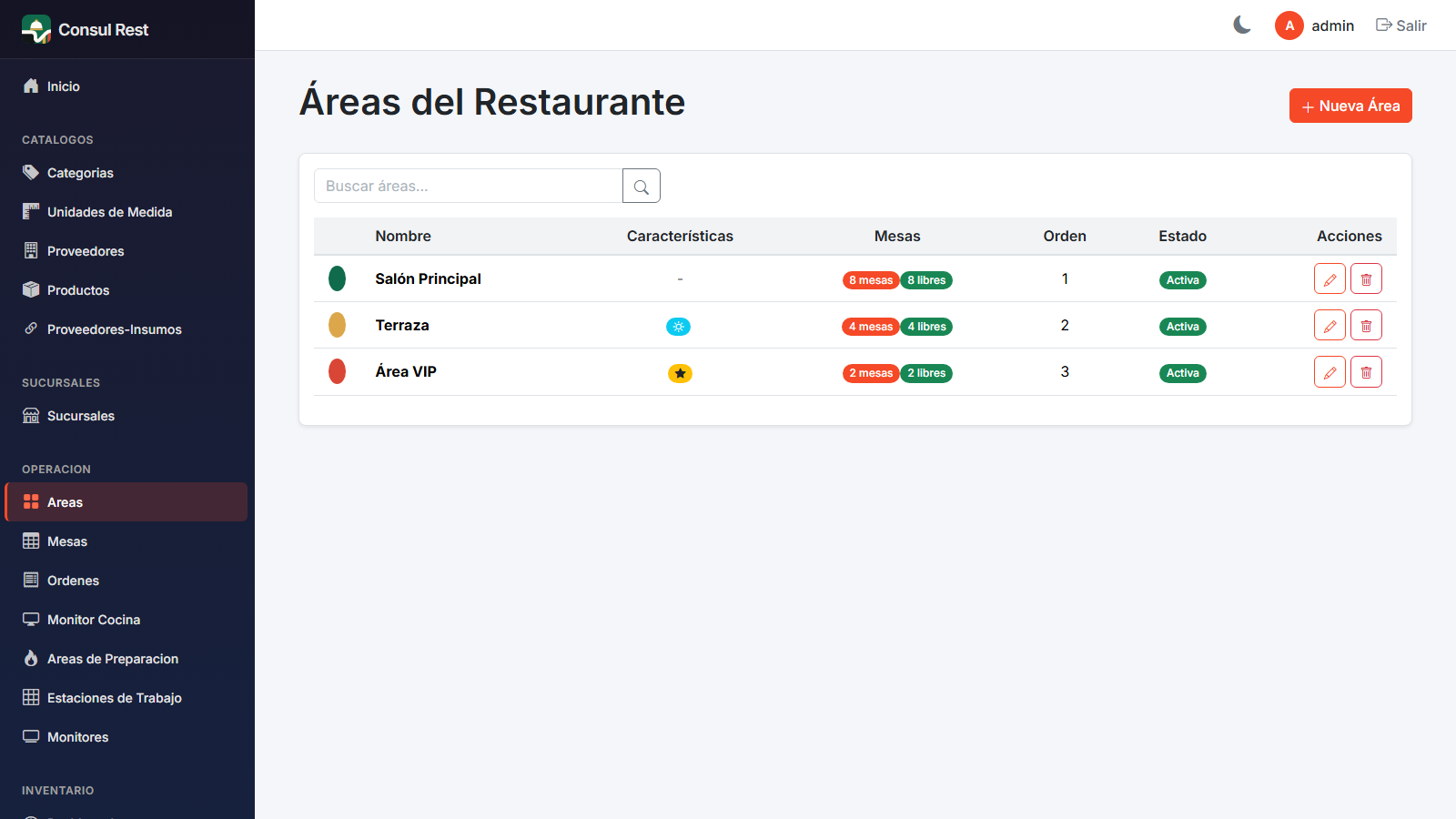
Task: Open Sucursales in sidebar
Action: pos(126,416)
